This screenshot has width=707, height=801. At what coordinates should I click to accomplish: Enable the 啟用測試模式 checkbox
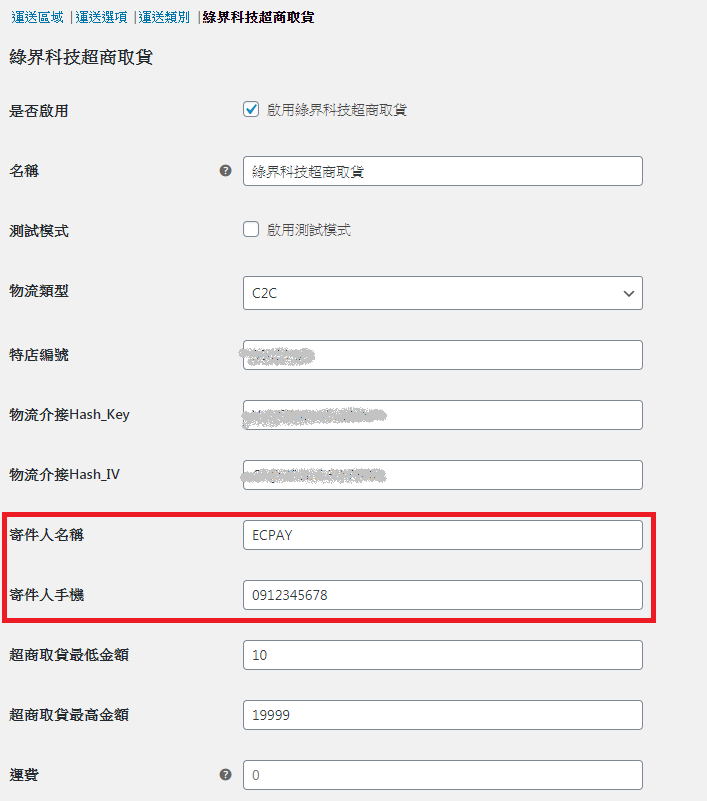point(251,229)
